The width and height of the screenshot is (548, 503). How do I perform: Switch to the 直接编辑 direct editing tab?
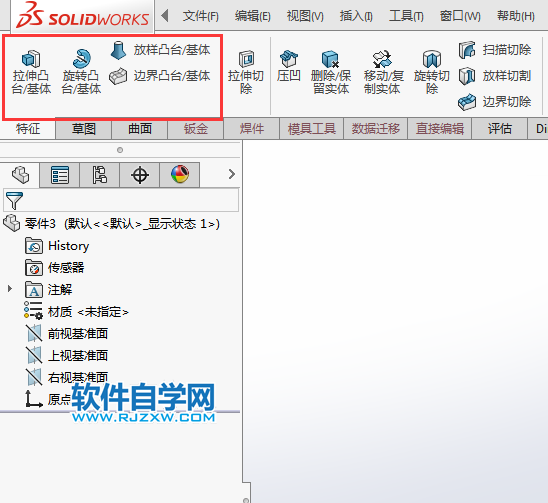coord(440,129)
